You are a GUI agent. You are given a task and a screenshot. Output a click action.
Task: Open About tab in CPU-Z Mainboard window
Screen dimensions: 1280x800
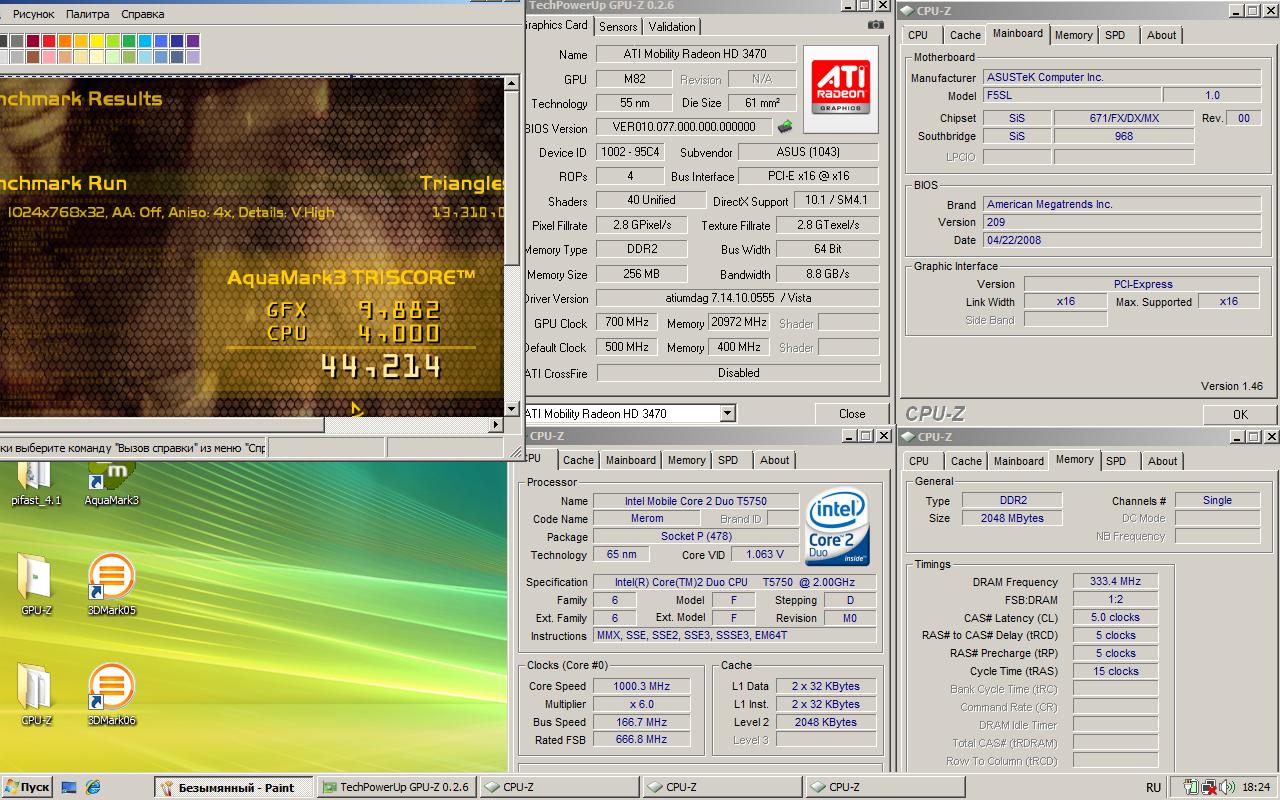click(1161, 35)
